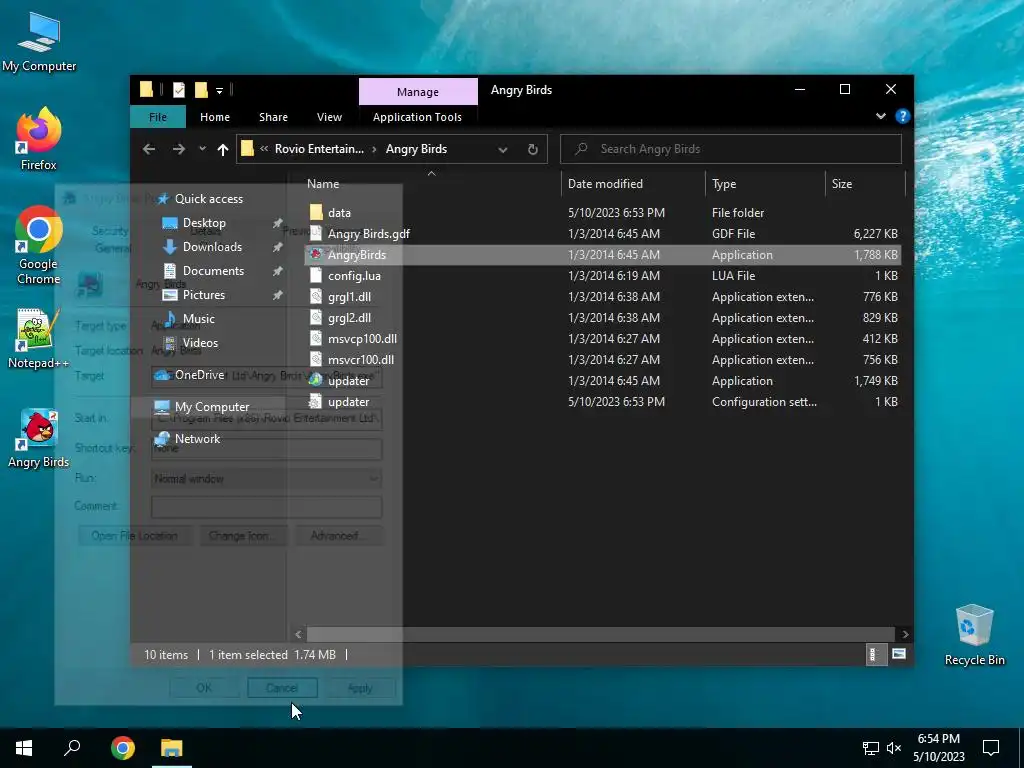
Task: Select the updater configuration settings file
Action: [602, 402]
